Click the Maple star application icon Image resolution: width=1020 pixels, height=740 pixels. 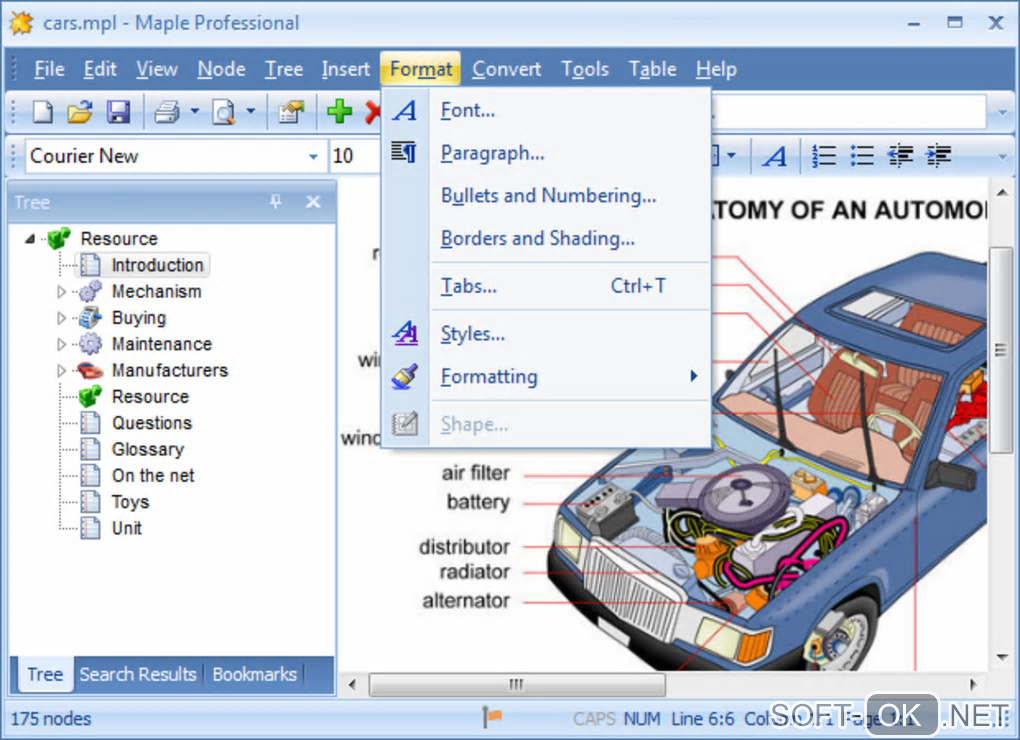tap(21, 23)
